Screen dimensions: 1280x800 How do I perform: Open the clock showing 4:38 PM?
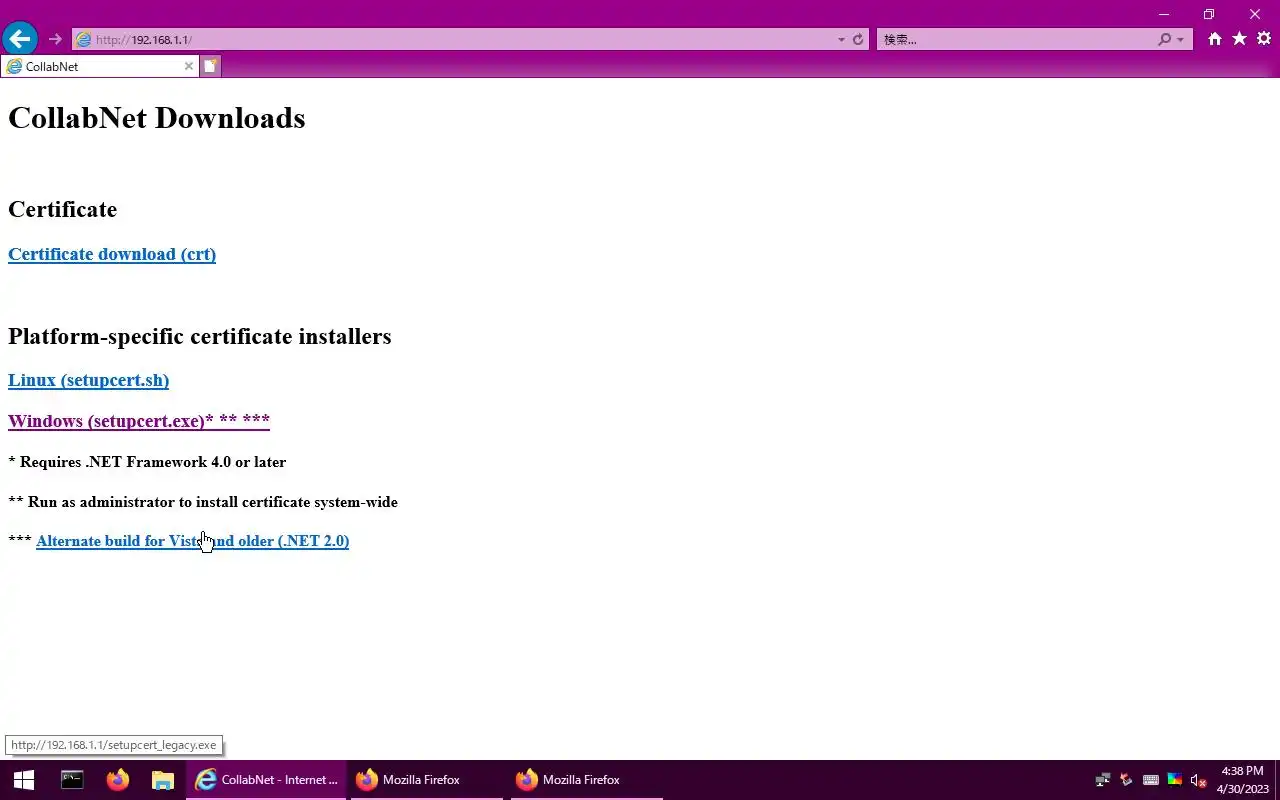(x=1241, y=780)
